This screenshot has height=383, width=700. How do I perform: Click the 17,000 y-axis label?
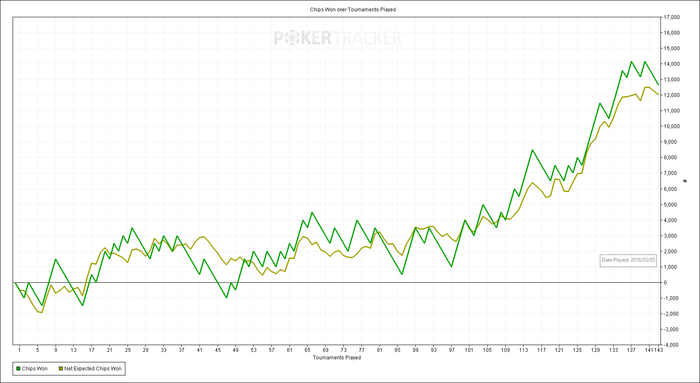(671, 17)
